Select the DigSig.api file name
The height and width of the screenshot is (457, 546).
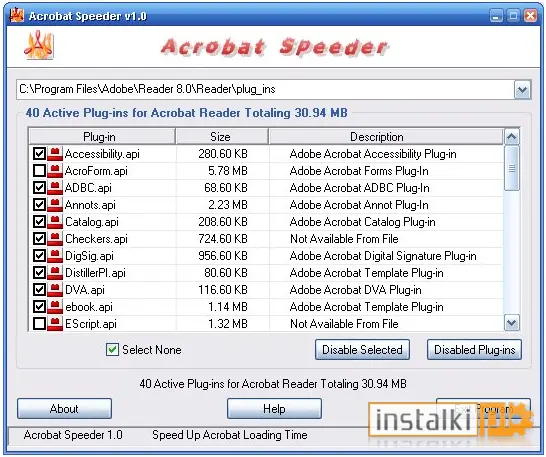[89, 256]
